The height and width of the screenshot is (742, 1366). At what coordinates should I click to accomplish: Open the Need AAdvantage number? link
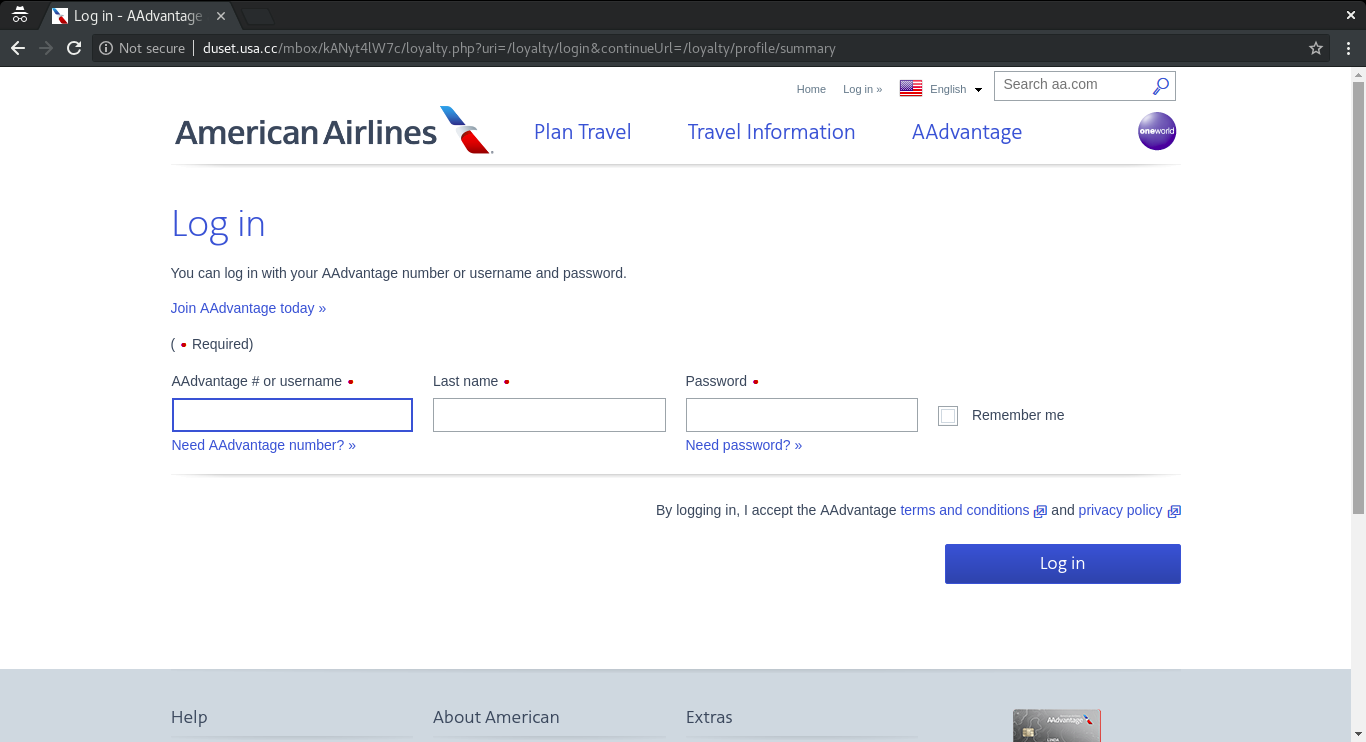264,445
